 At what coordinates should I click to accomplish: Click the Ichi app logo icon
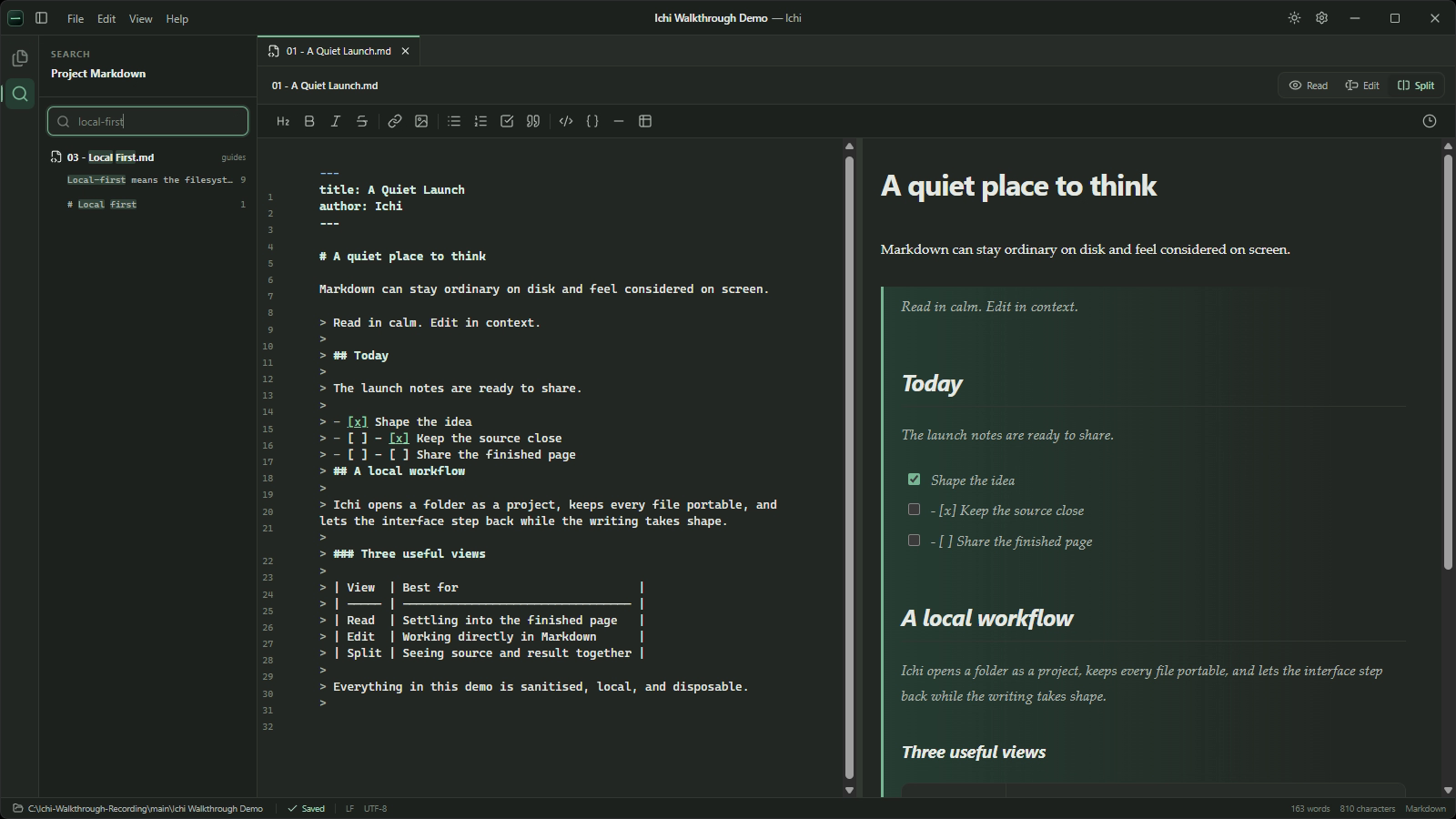(x=15, y=18)
